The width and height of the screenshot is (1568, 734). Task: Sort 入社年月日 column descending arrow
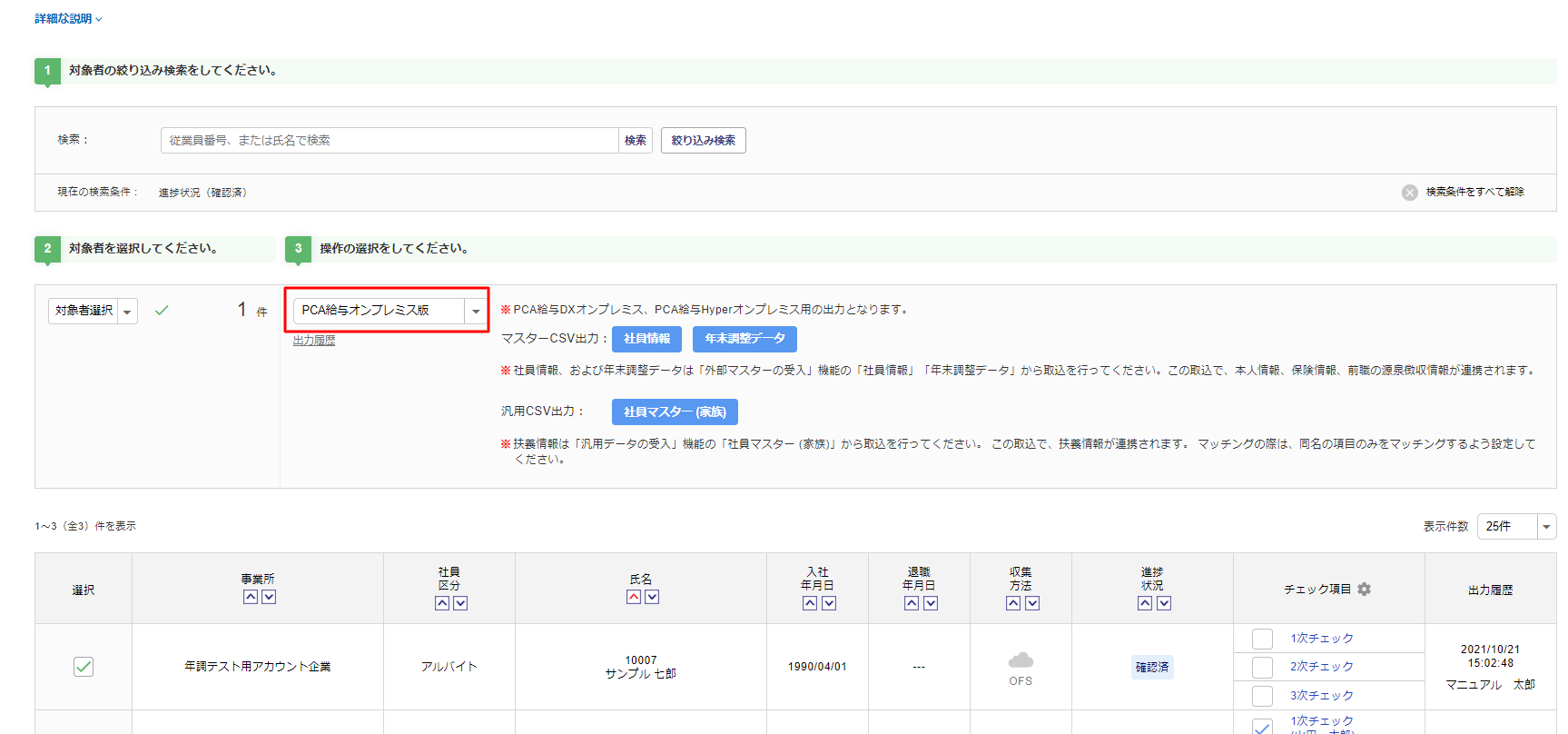tap(829, 603)
